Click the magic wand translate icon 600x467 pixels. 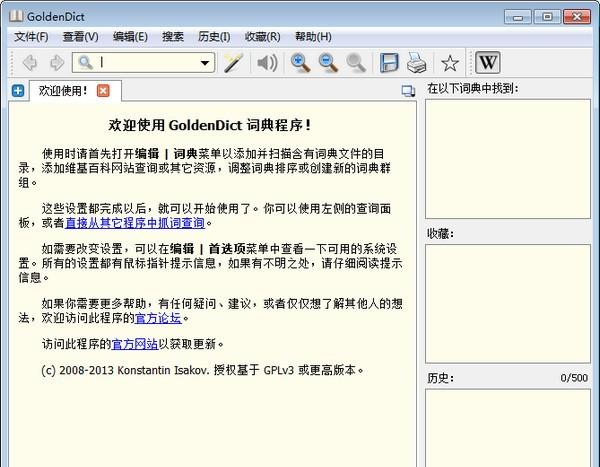point(233,62)
